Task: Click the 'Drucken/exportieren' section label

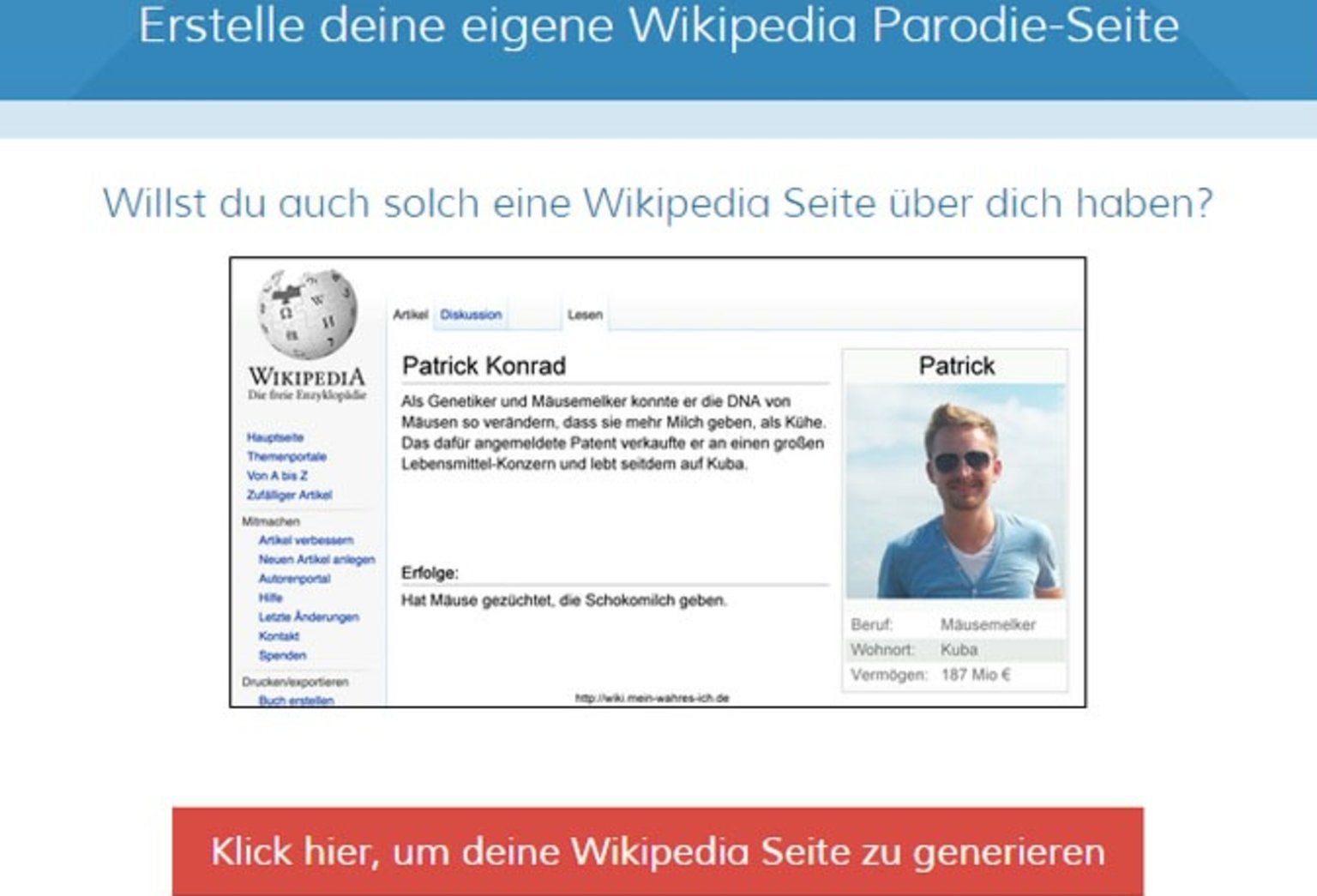Action: click(x=295, y=682)
